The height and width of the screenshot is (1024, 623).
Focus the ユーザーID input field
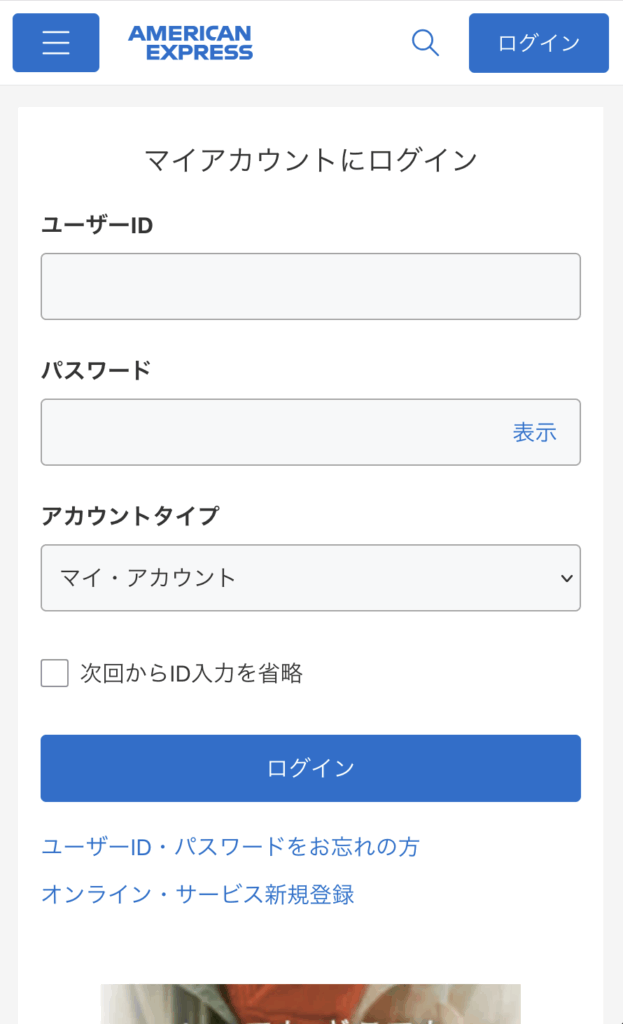(310, 286)
